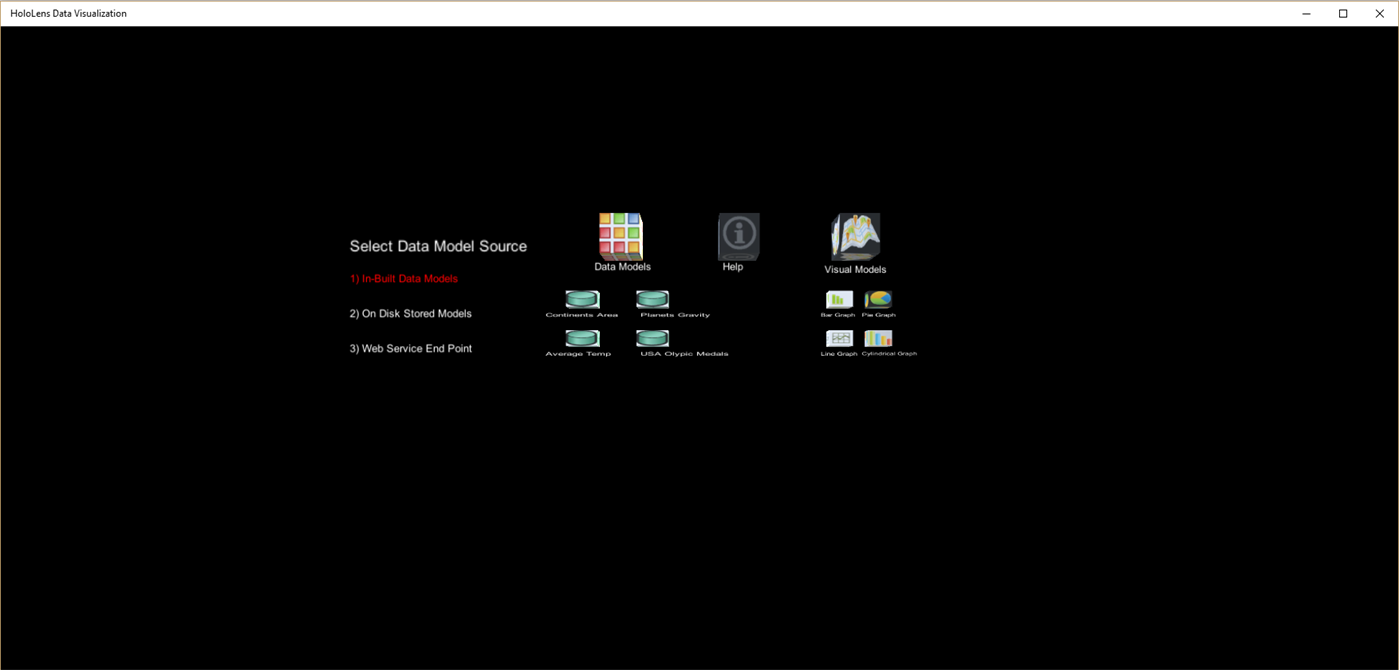
Task: Click the HoloLens Data Visualization title bar
Action: [67, 13]
